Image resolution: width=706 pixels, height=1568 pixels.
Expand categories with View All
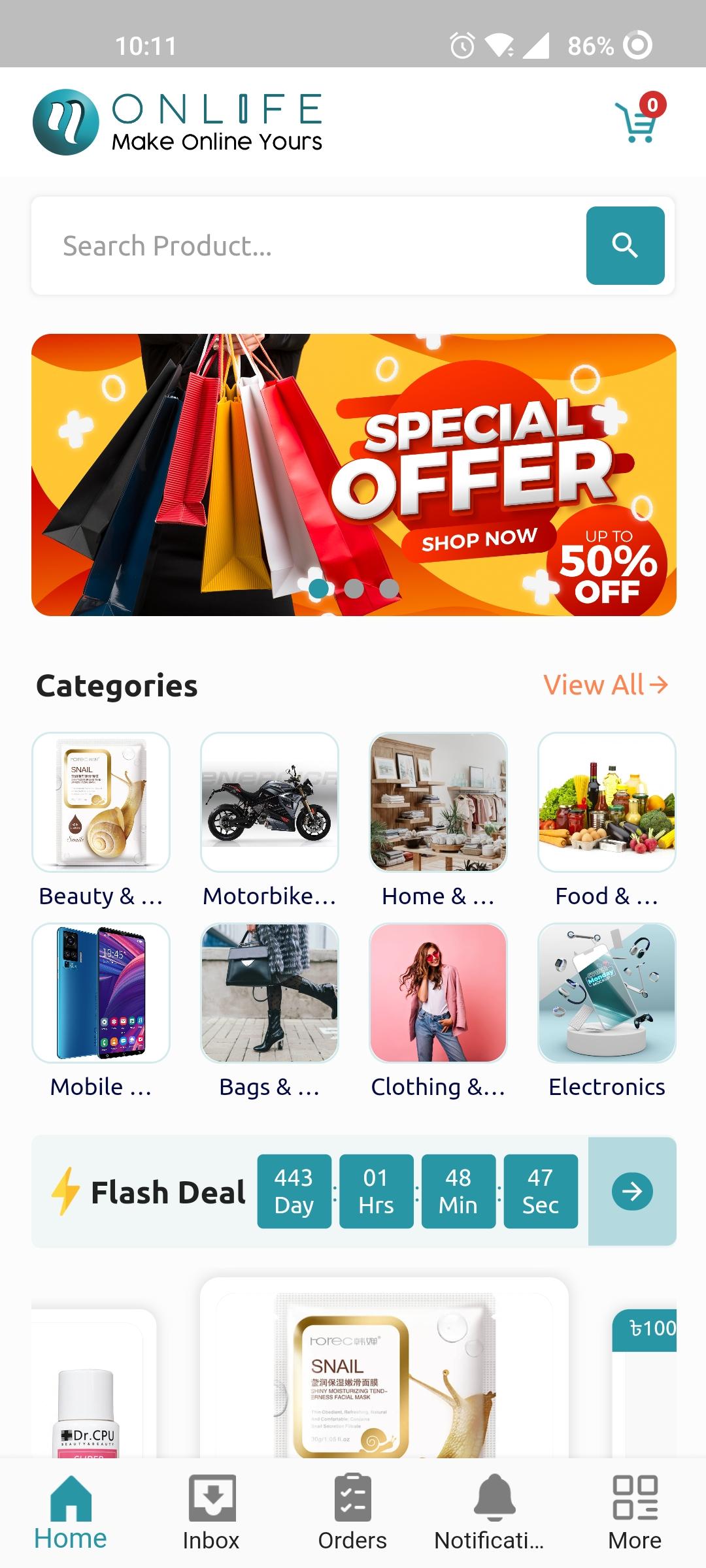[606, 685]
